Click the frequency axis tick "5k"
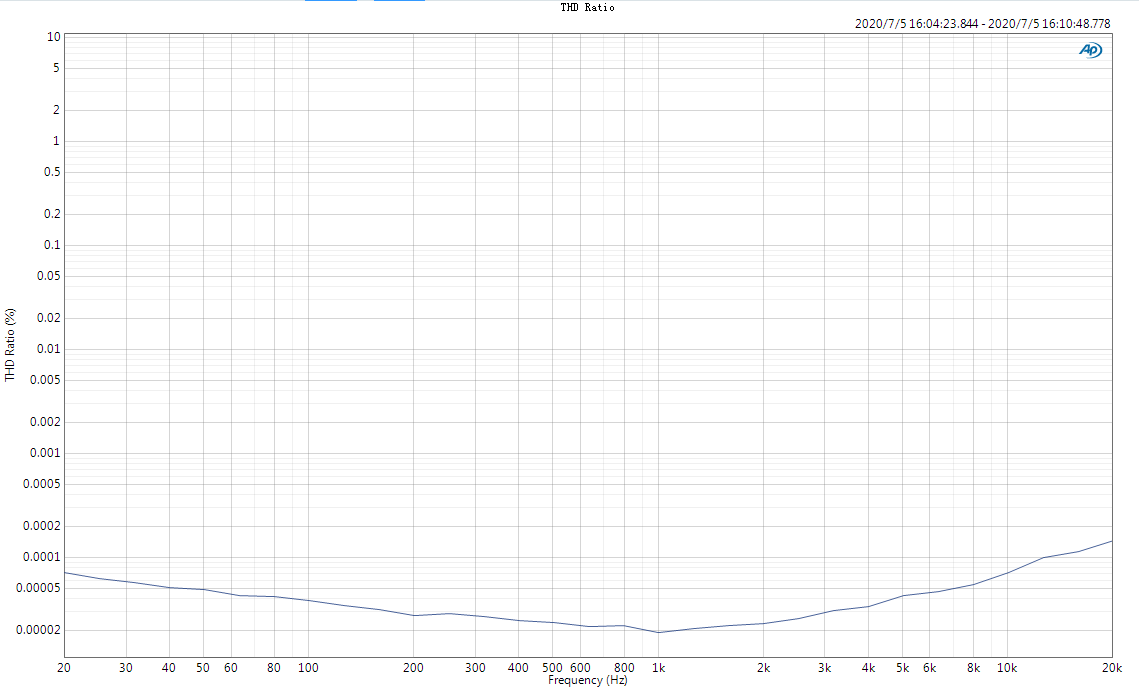The width and height of the screenshot is (1139, 687). point(902,667)
